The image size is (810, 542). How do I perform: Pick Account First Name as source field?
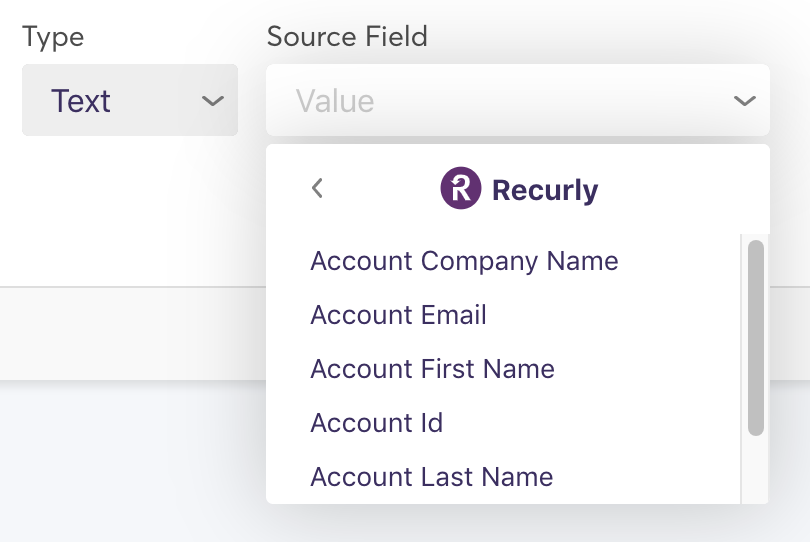[432, 369]
